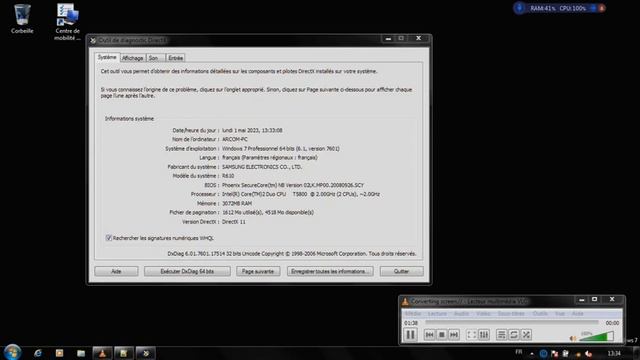Show hidden system tray icons
The image size is (640, 360).
pyautogui.click(x=532, y=354)
